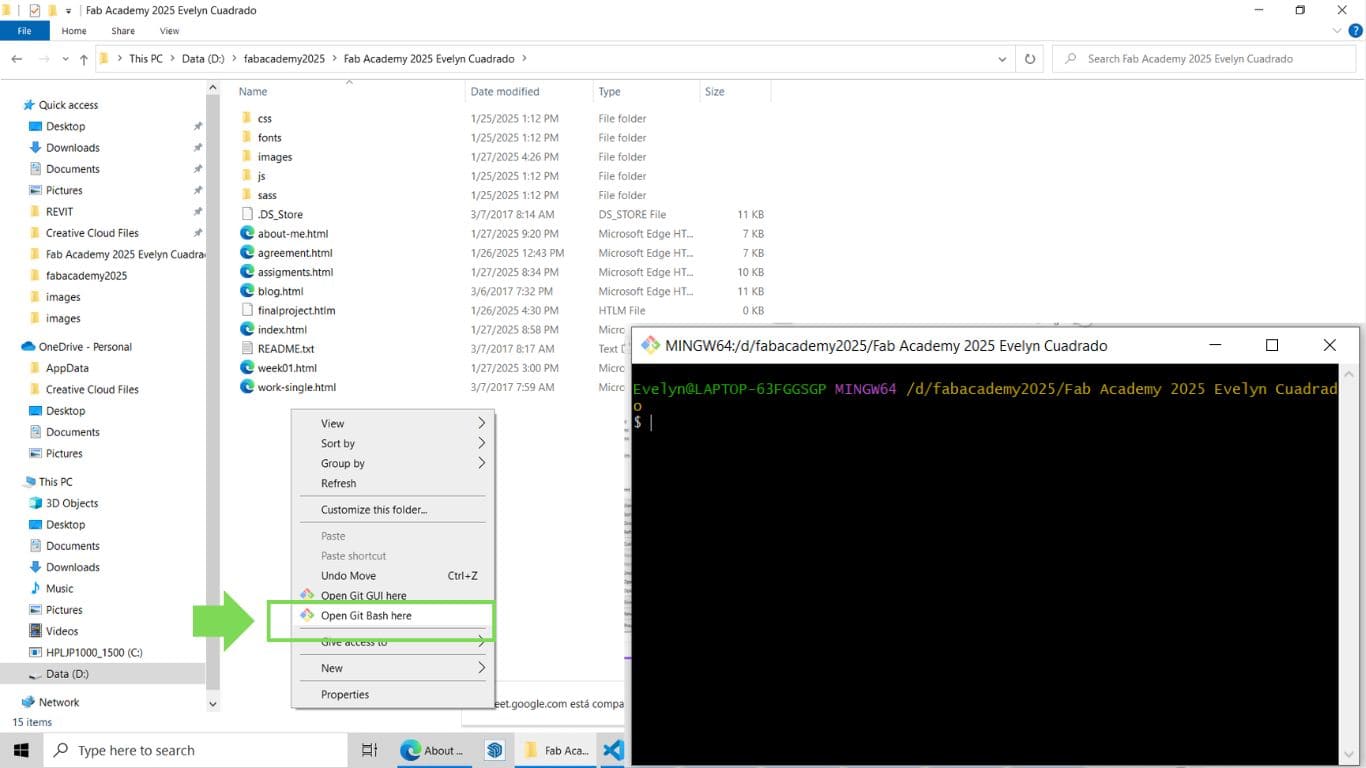The height and width of the screenshot is (768, 1366).
Task: Open Visual Studio Code from the taskbar
Action: point(613,750)
